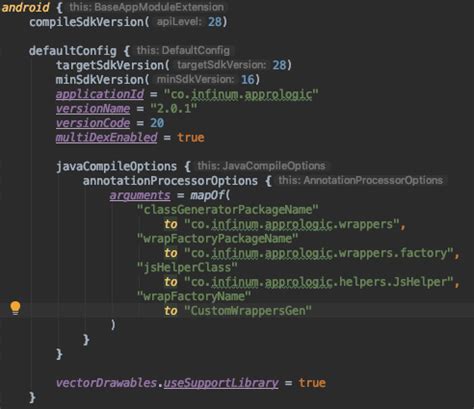
Task: Click the "classGeneratorPackageName" string
Action: [x=228, y=210]
